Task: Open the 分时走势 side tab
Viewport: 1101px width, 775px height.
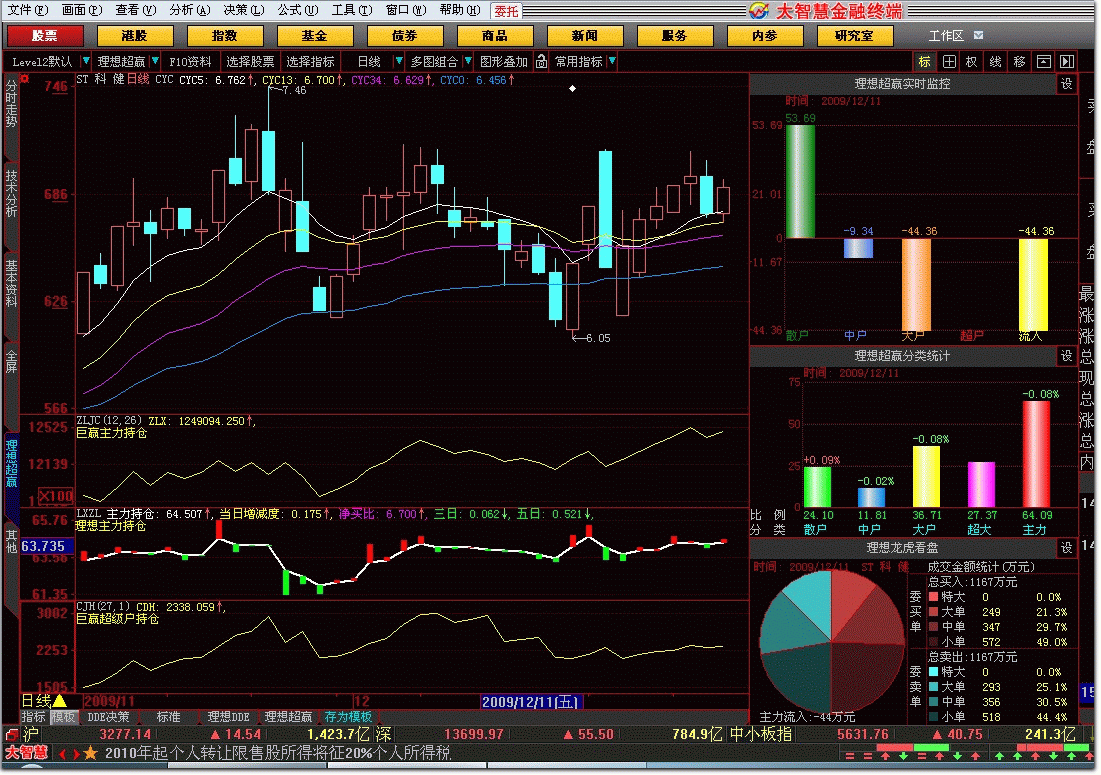Action: 11,104
